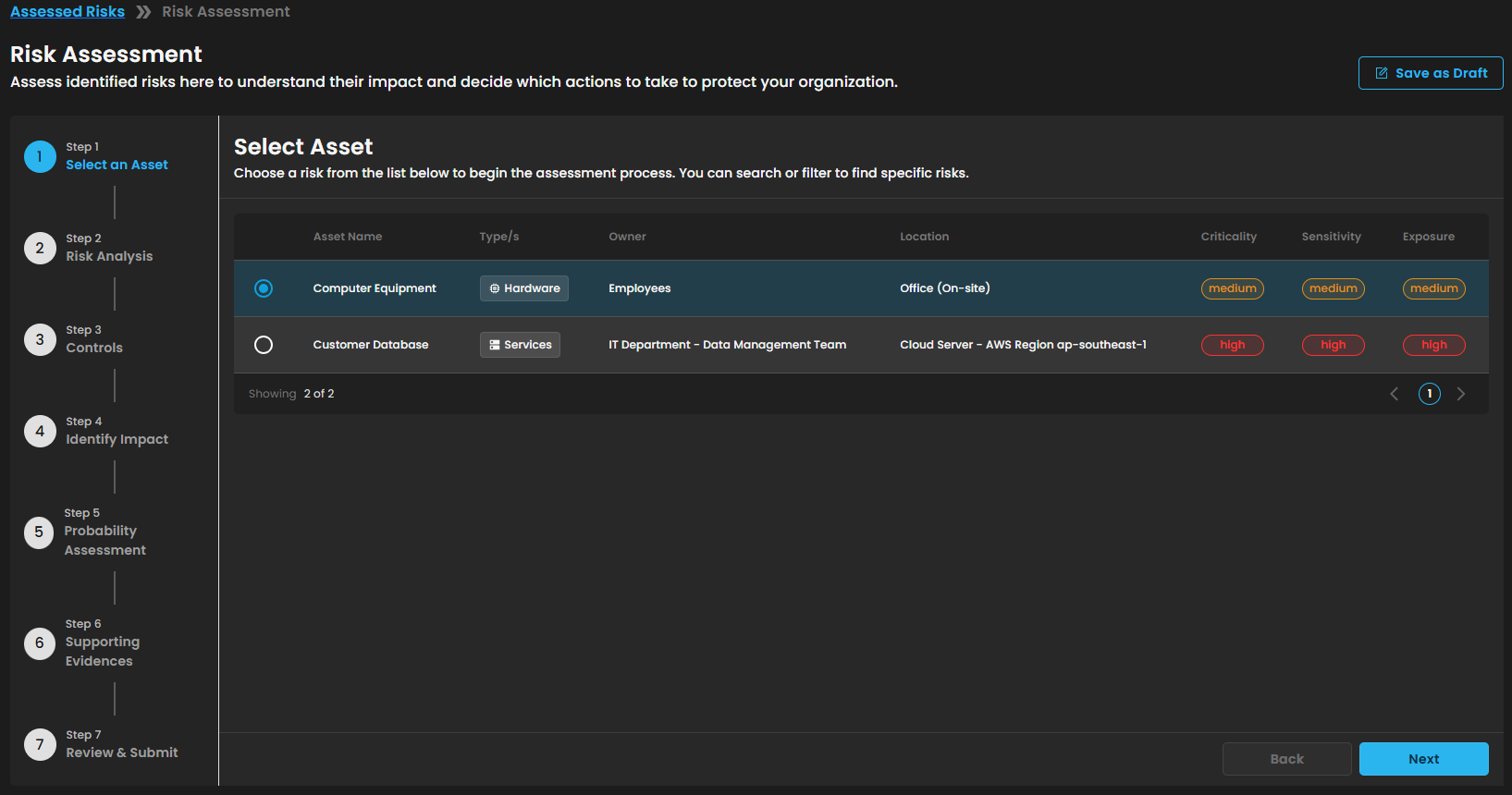The image size is (1512, 795).
Task: Click the Hardware type chip icon
Action: coord(495,288)
